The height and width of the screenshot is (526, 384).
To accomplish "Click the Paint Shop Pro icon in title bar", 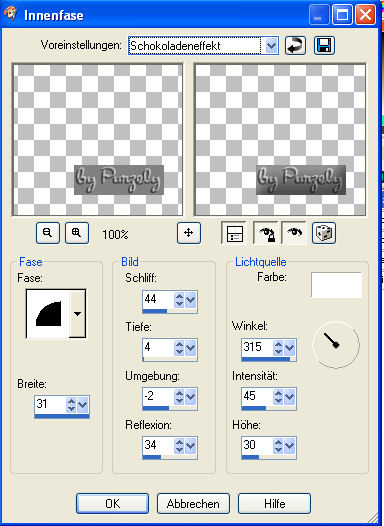I will pyautogui.click(x=10, y=15).
